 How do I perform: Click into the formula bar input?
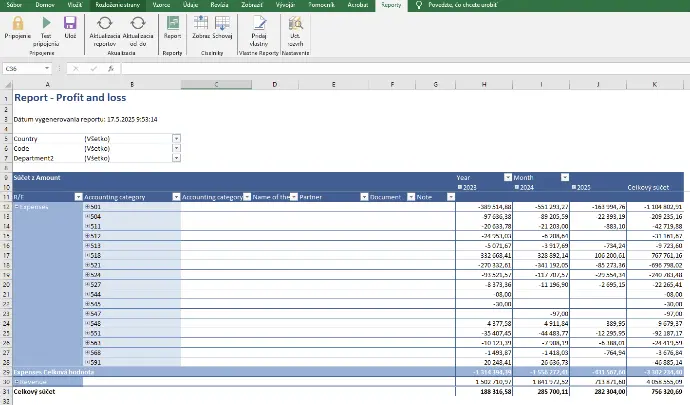tap(405, 69)
